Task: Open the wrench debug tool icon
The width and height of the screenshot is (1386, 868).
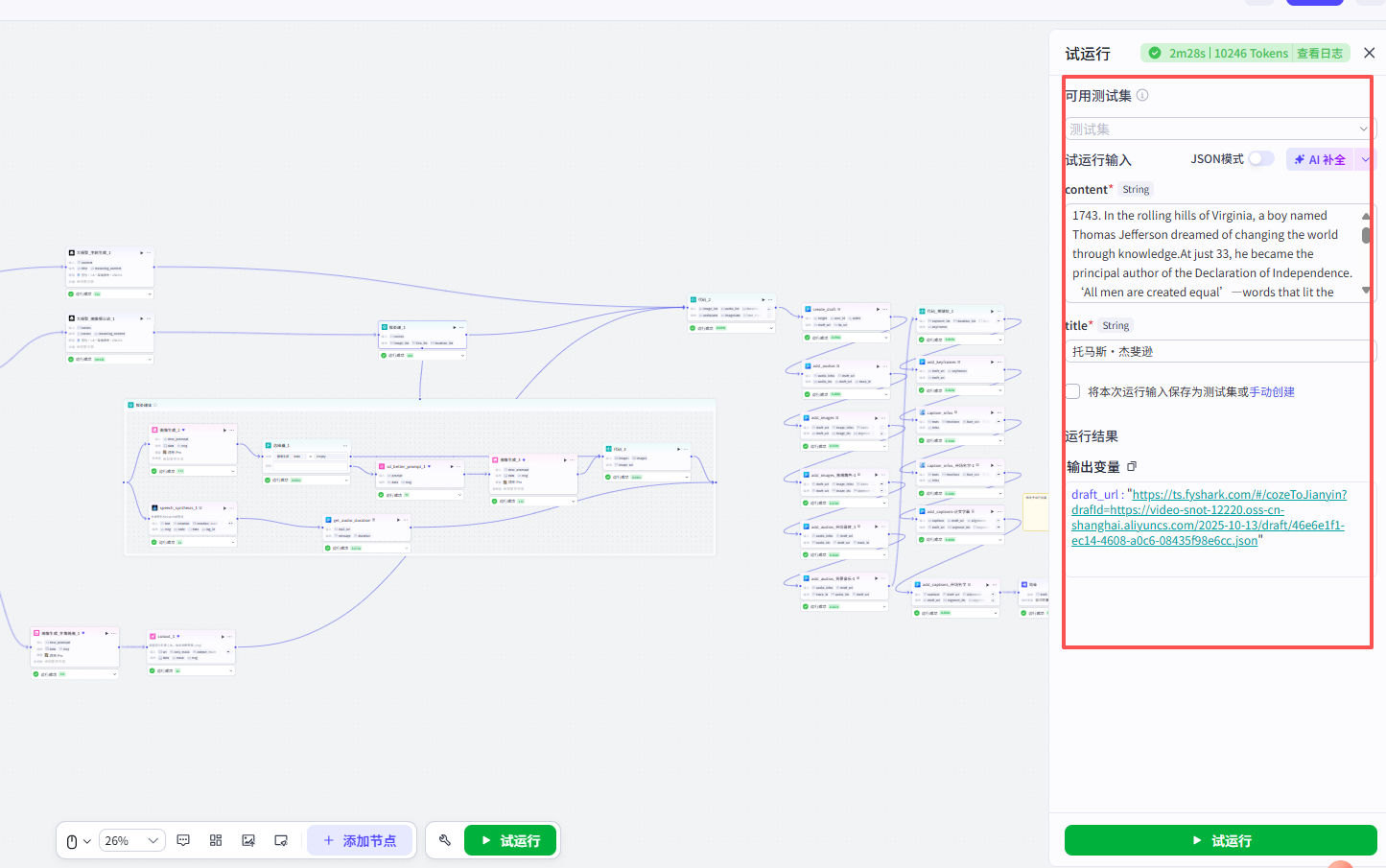Action: point(445,840)
